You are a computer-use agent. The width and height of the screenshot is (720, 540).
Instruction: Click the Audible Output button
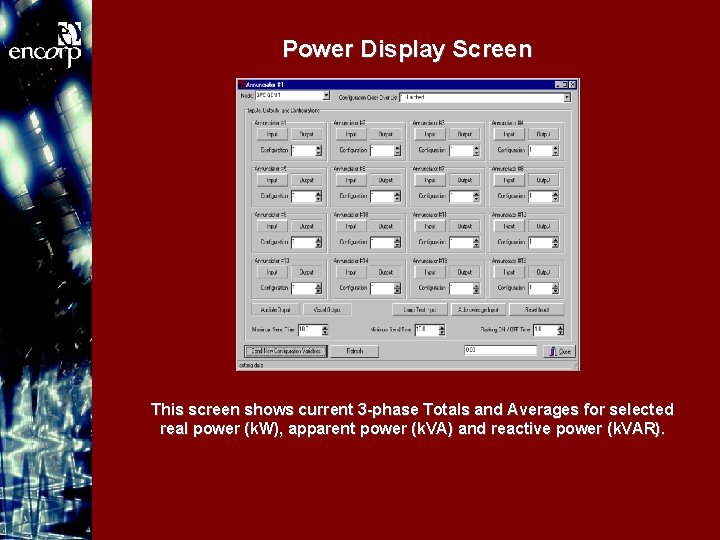tap(276, 309)
